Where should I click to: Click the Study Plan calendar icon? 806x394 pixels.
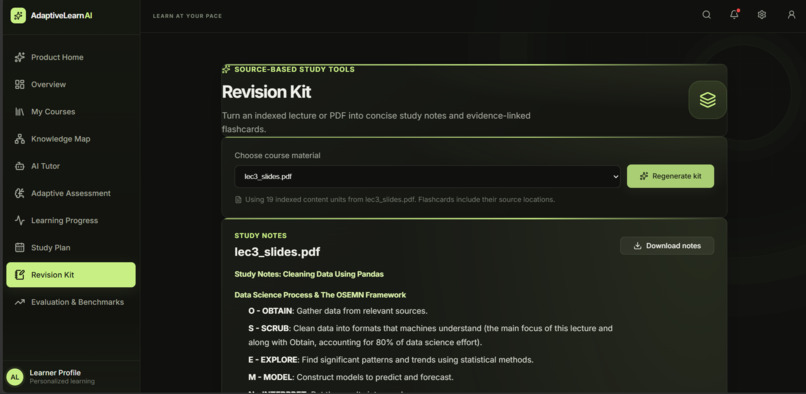(x=20, y=247)
